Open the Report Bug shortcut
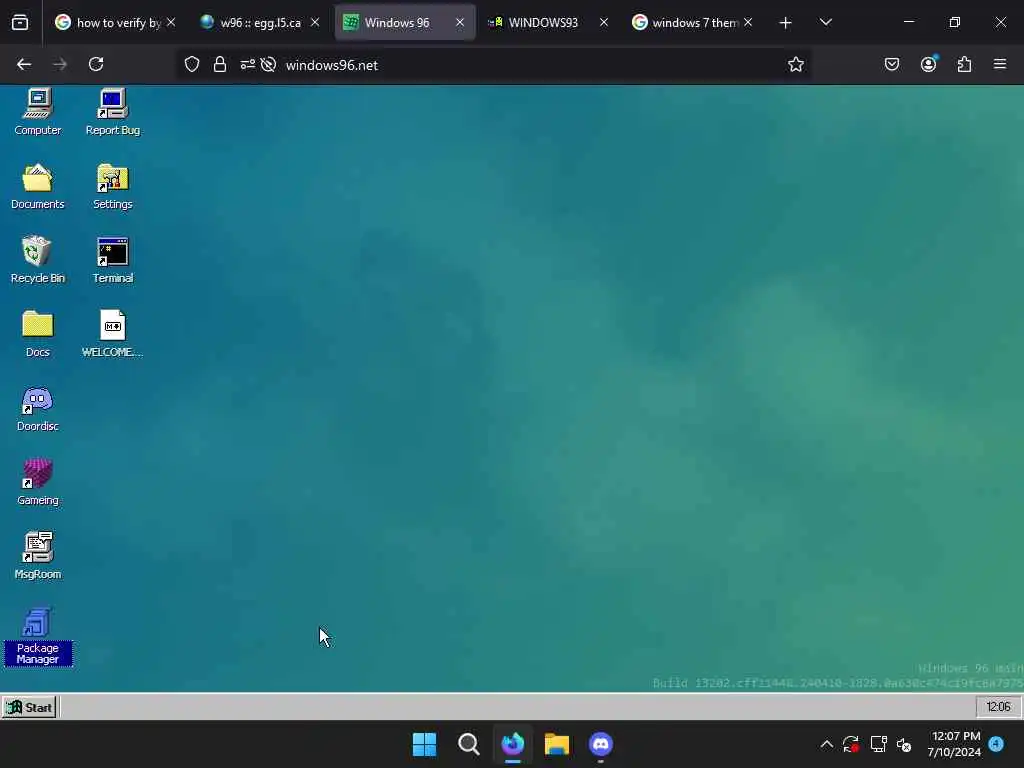1024x768 pixels. tap(112, 112)
